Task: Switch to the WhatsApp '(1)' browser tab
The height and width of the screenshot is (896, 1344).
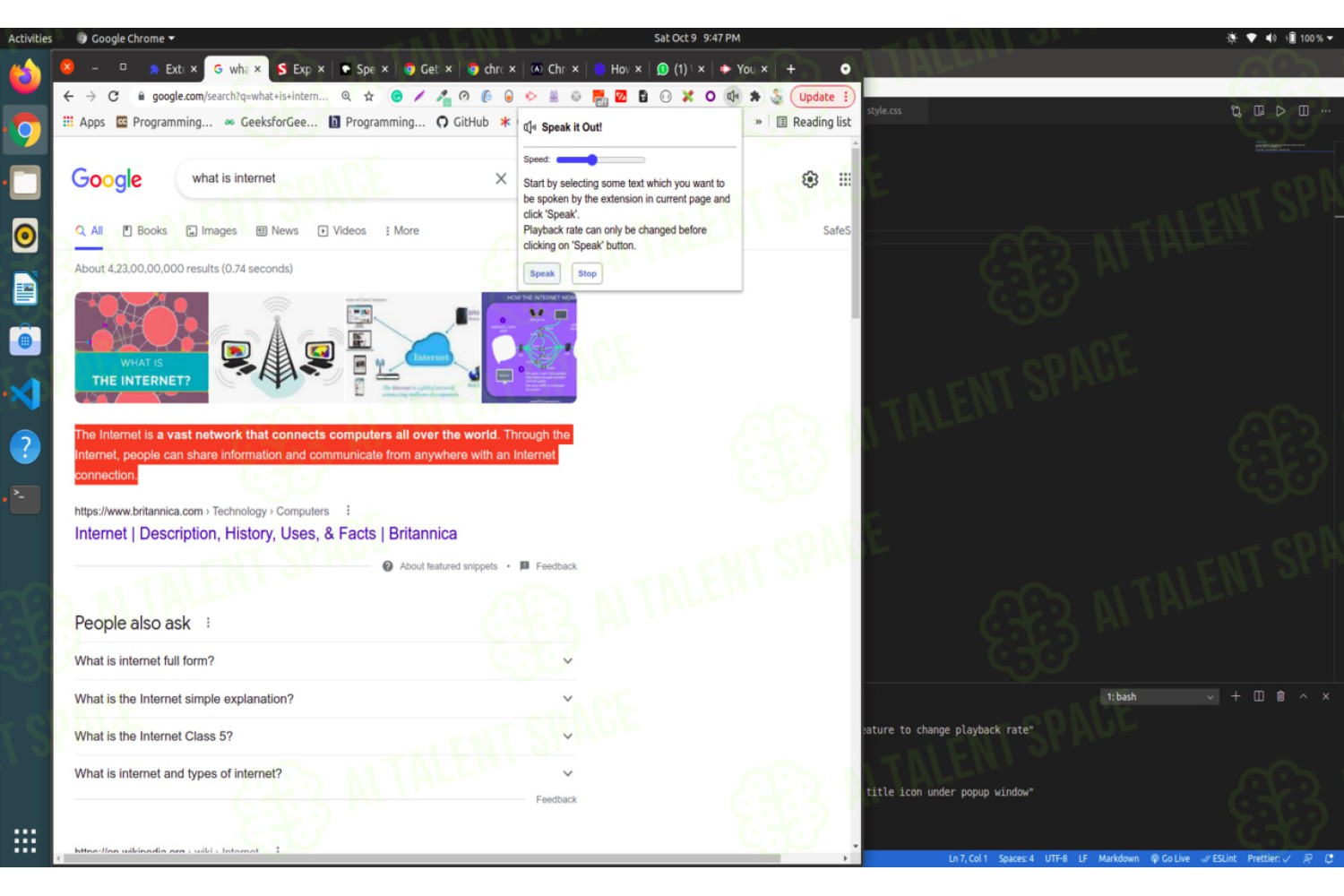Action: [679, 69]
